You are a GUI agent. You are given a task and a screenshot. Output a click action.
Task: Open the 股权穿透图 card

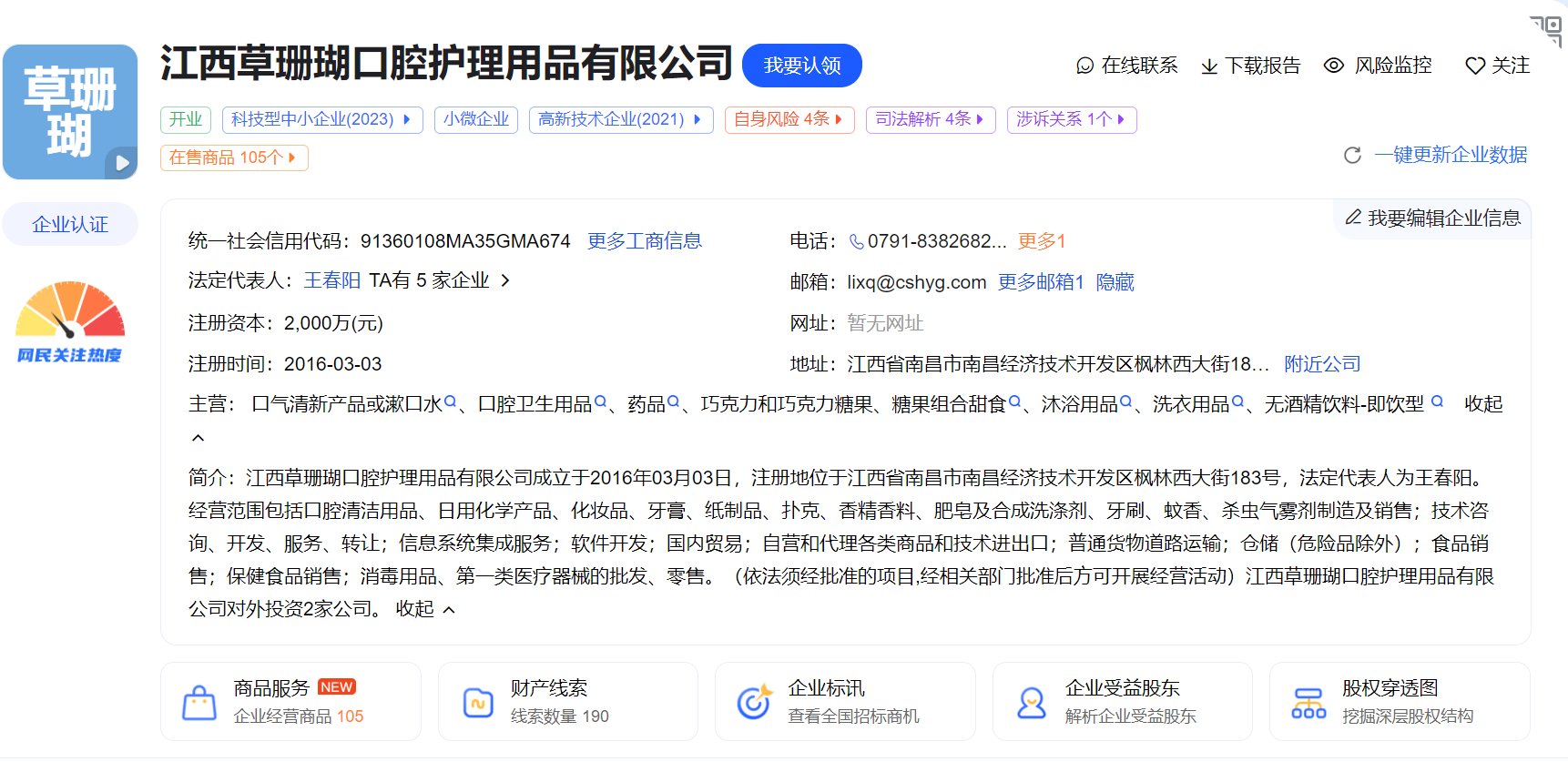tap(1399, 702)
